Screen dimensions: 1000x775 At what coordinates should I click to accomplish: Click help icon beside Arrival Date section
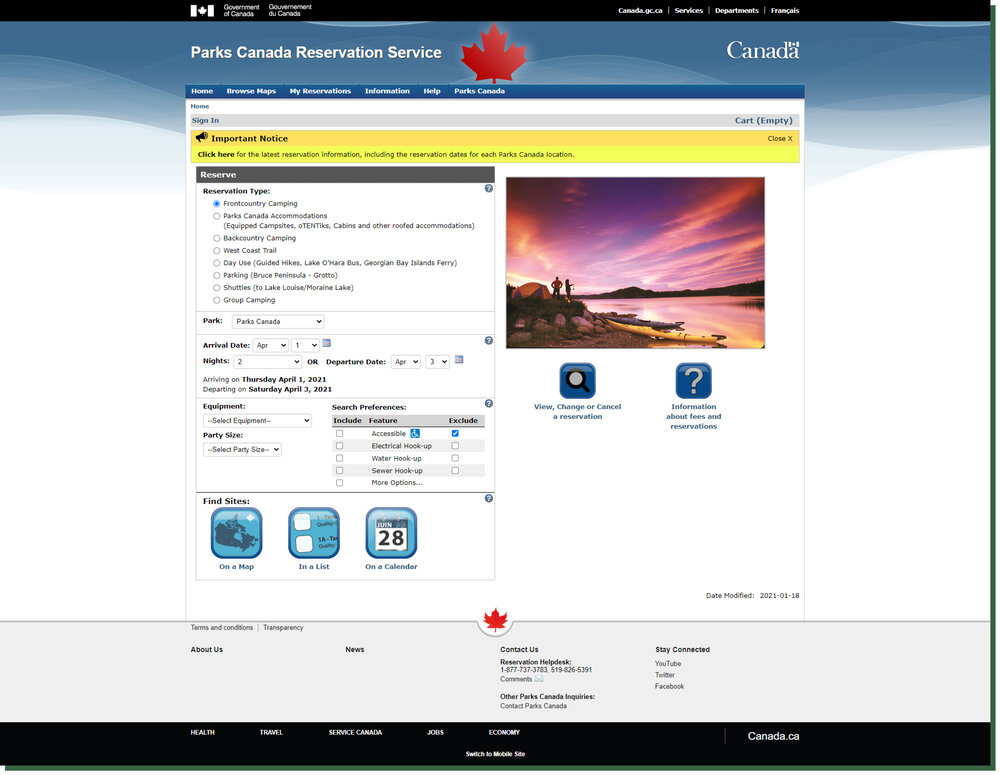[x=489, y=341]
